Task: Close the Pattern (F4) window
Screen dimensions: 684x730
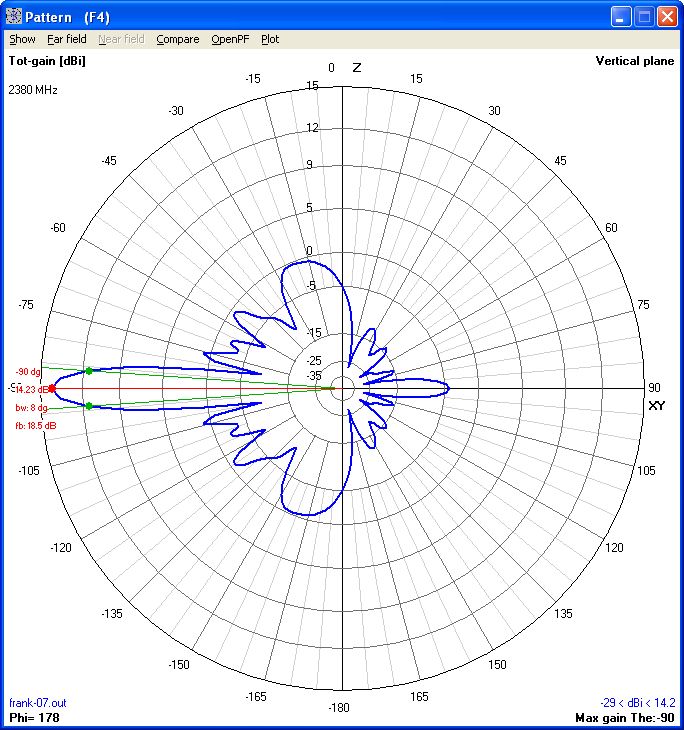Action: (667, 16)
